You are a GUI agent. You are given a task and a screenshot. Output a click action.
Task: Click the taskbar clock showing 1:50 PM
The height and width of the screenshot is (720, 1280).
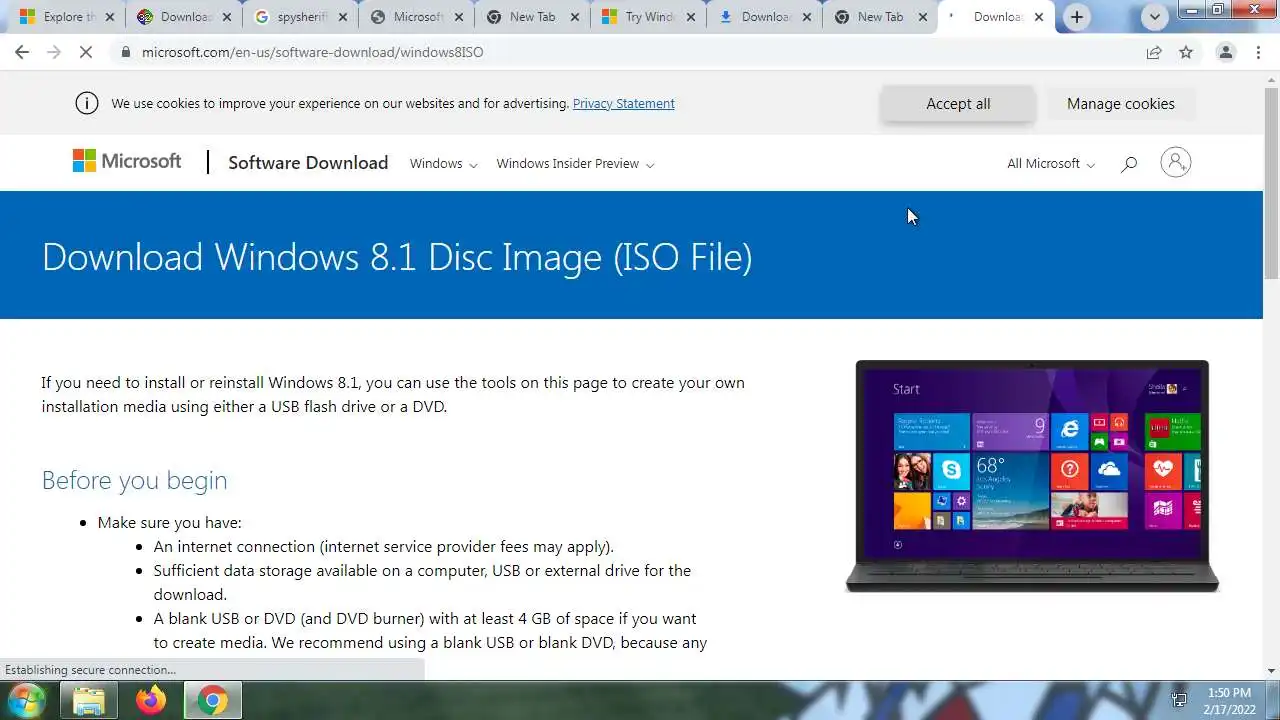coord(1229,700)
